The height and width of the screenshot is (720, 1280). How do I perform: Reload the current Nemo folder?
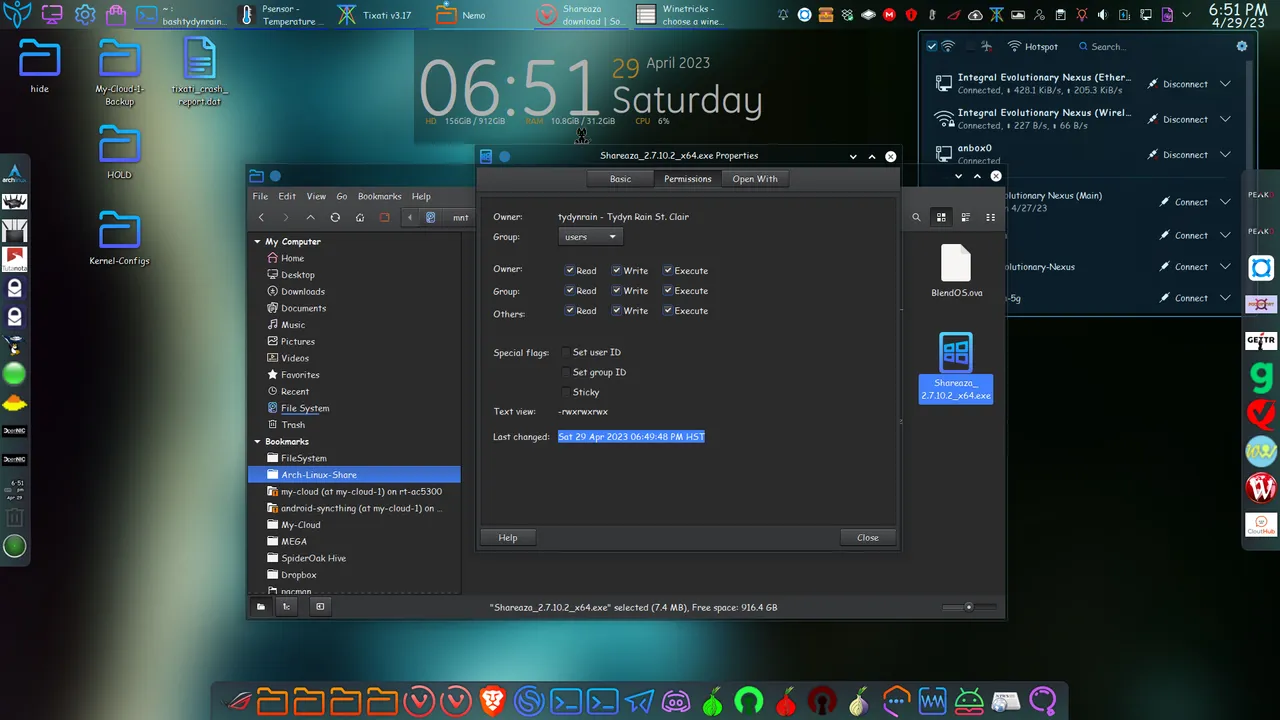[335, 218]
